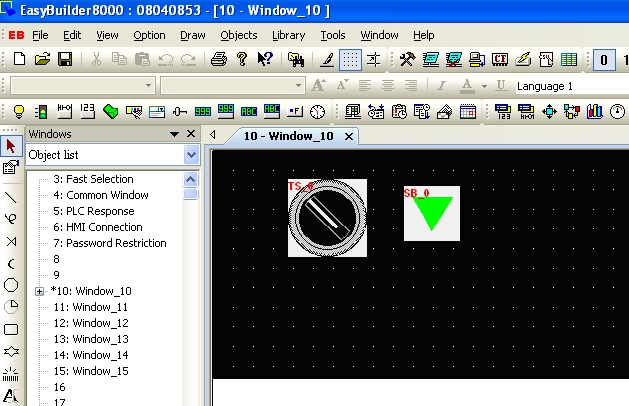
Task: Expand the *10: Window_10 tree node
Action: 39,291
